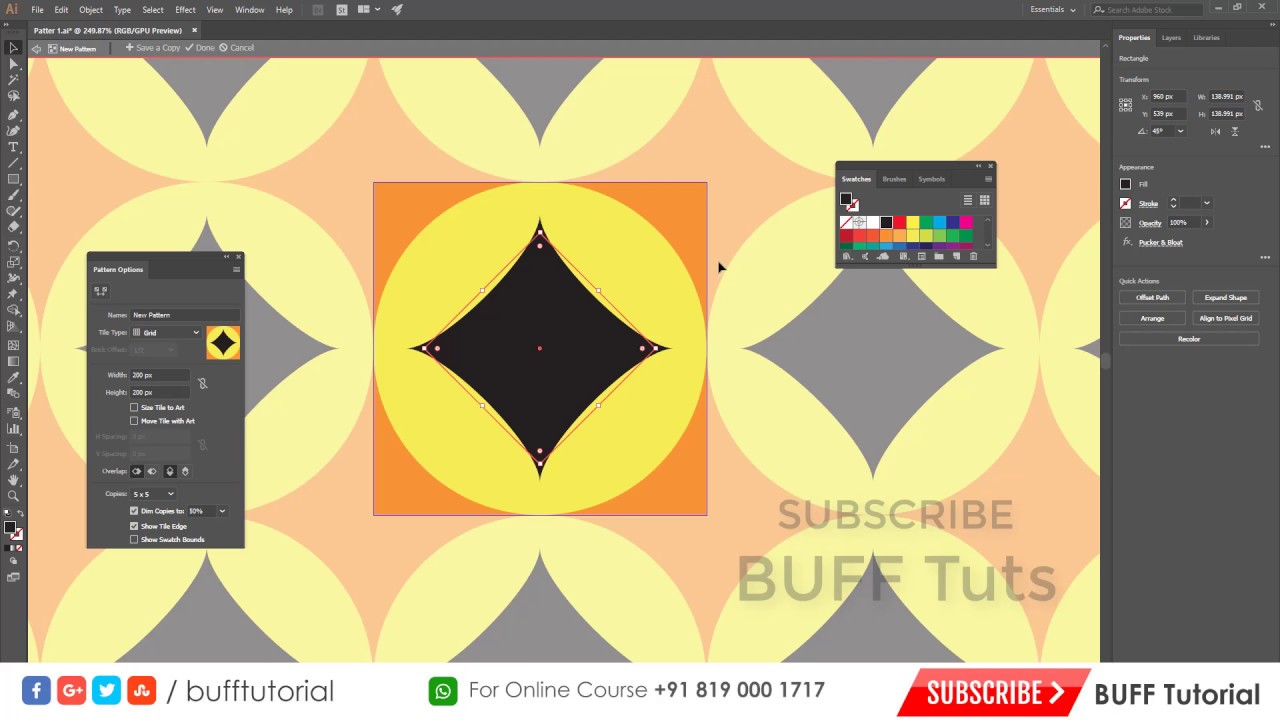Open Tile Type Grid dropdown
Viewport: 1280px width, 720px height.
[x=165, y=332]
